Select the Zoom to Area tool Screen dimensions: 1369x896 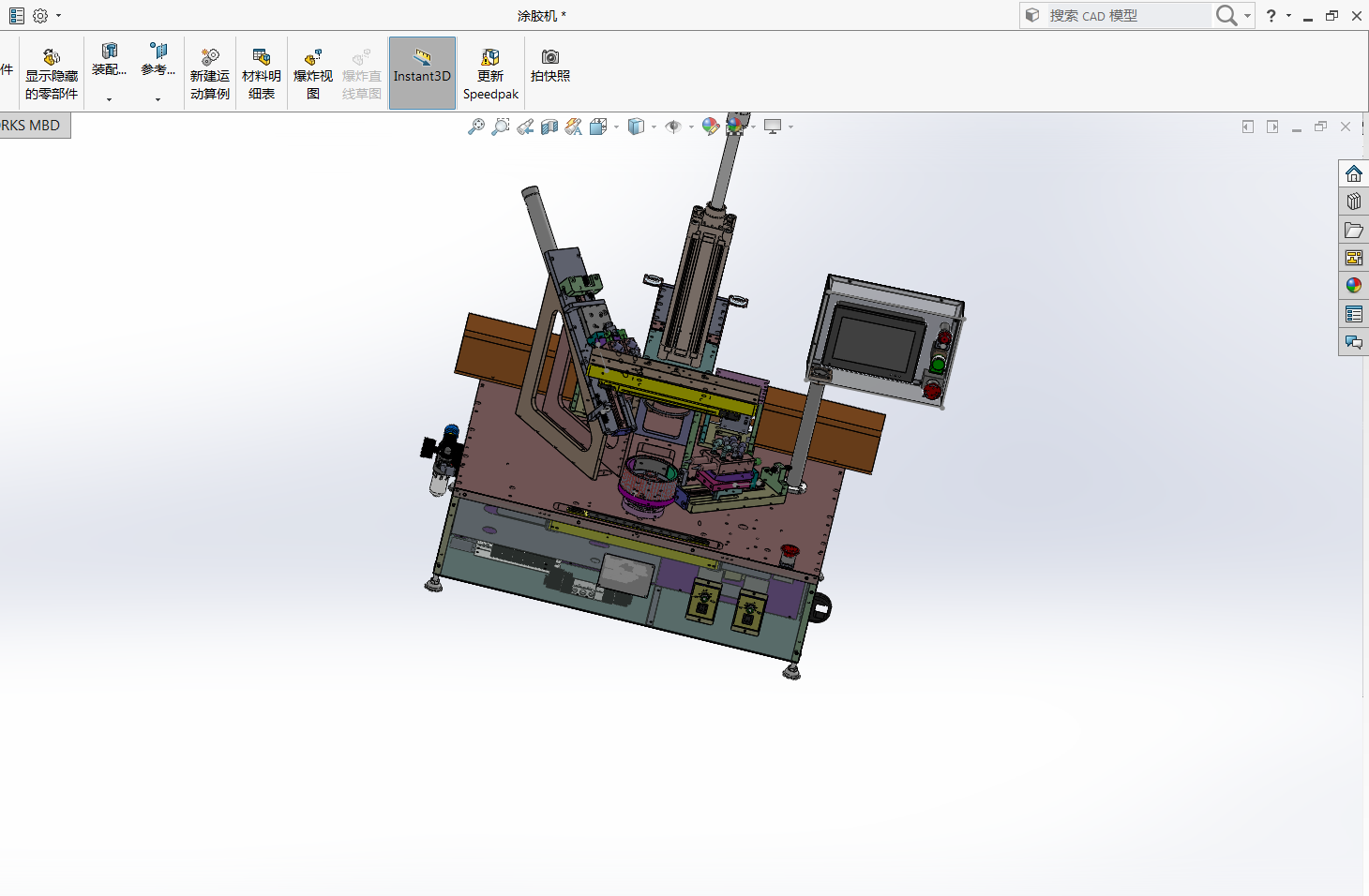coord(501,127)
